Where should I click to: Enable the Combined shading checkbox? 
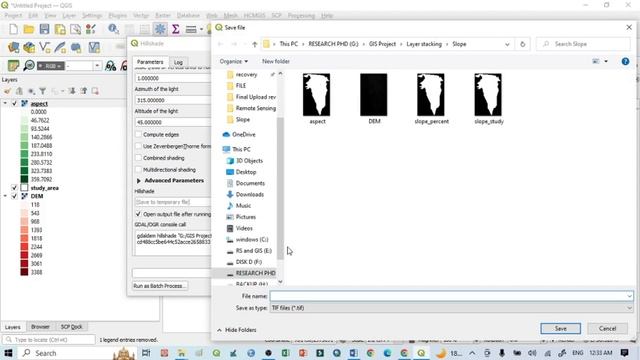(138, 158)
